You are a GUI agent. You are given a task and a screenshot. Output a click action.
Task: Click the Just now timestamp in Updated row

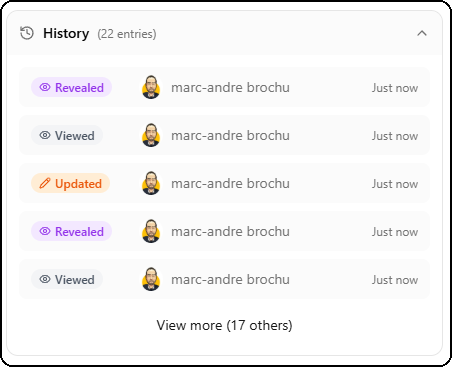[x=395, y=184]
